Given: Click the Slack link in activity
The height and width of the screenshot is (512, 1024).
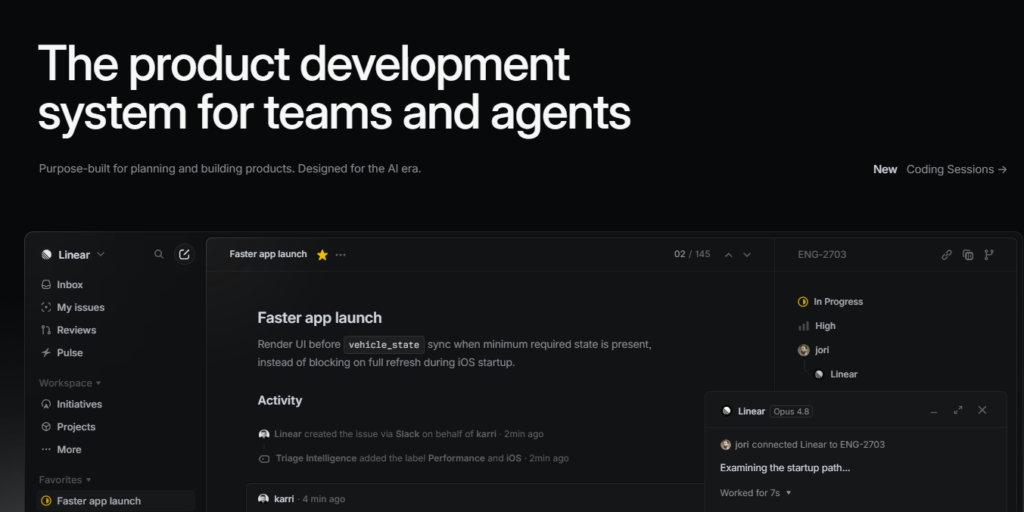Looking at the screenshot, I should click(408, 434).
